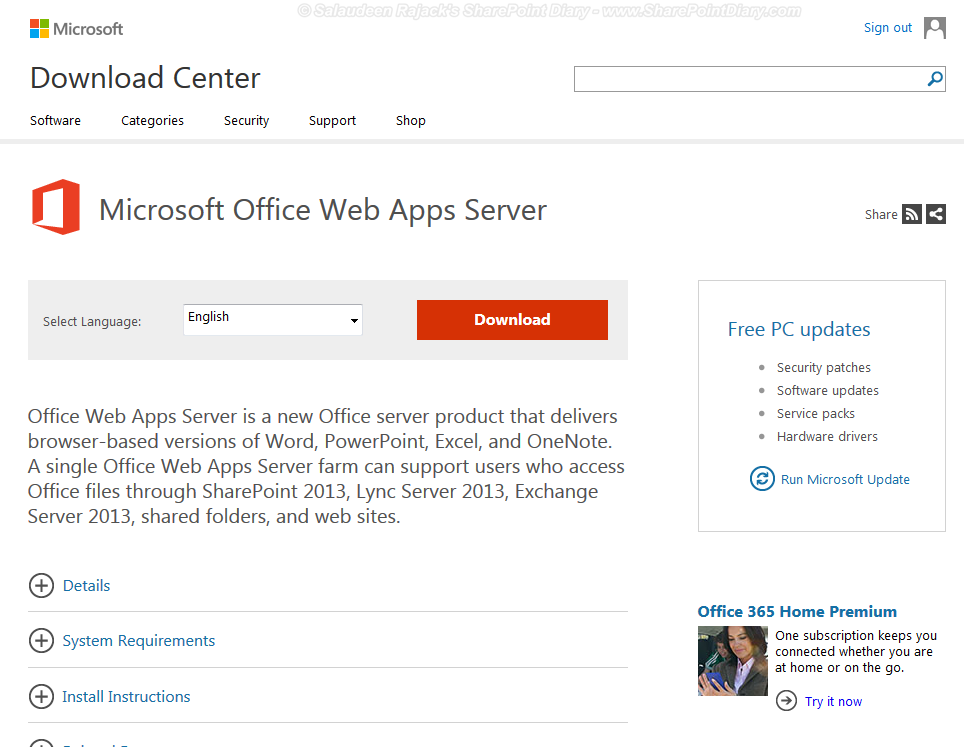Viewport: 964px width, 747px height.
Task: Click the Try it now link
Action: click(x=833, y=702)
